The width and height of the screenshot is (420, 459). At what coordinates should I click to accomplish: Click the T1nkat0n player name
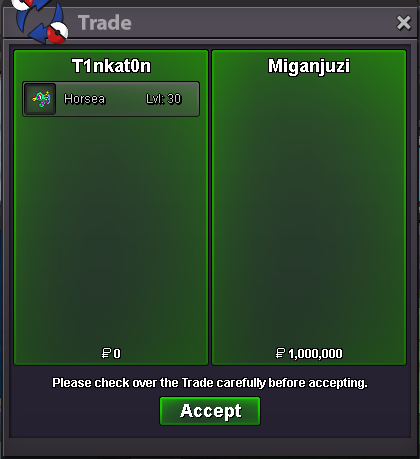111,66
